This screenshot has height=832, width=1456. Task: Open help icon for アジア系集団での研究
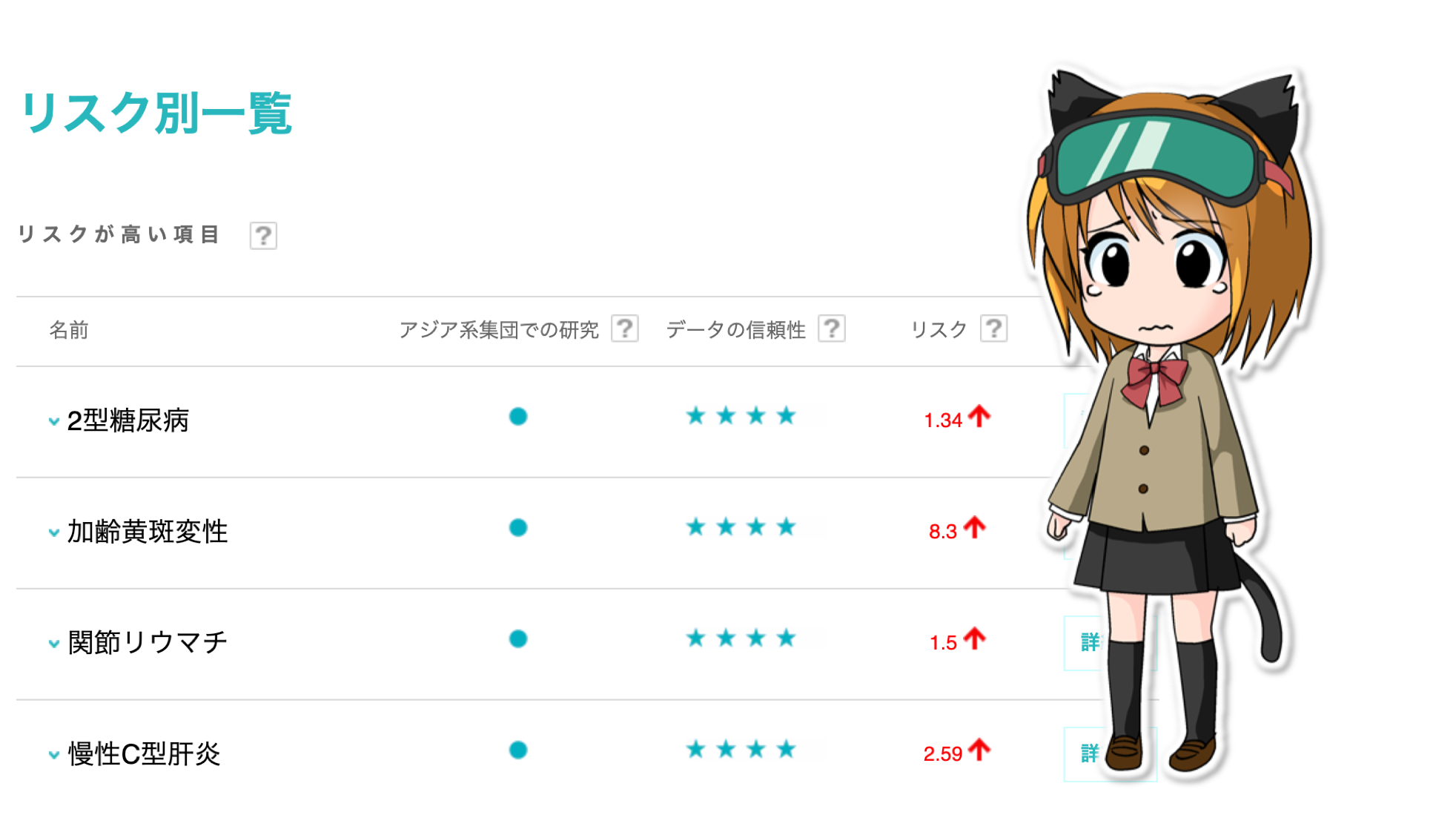pyautogui.click(x=625, y=328)
